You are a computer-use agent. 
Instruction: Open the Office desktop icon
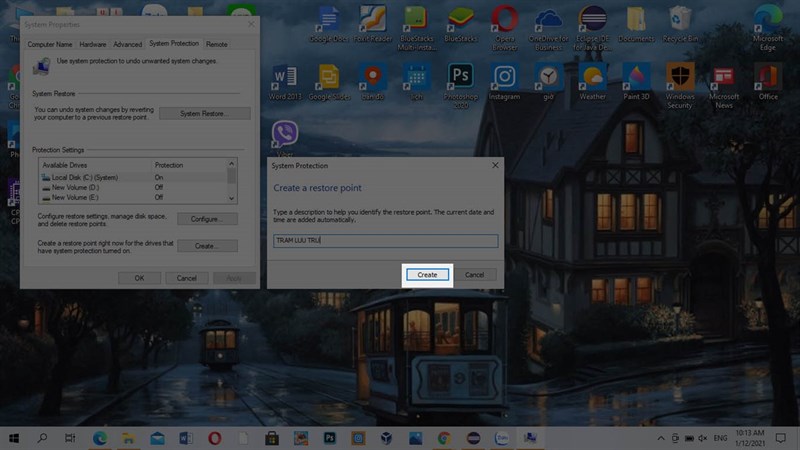[x=768, y=82]
